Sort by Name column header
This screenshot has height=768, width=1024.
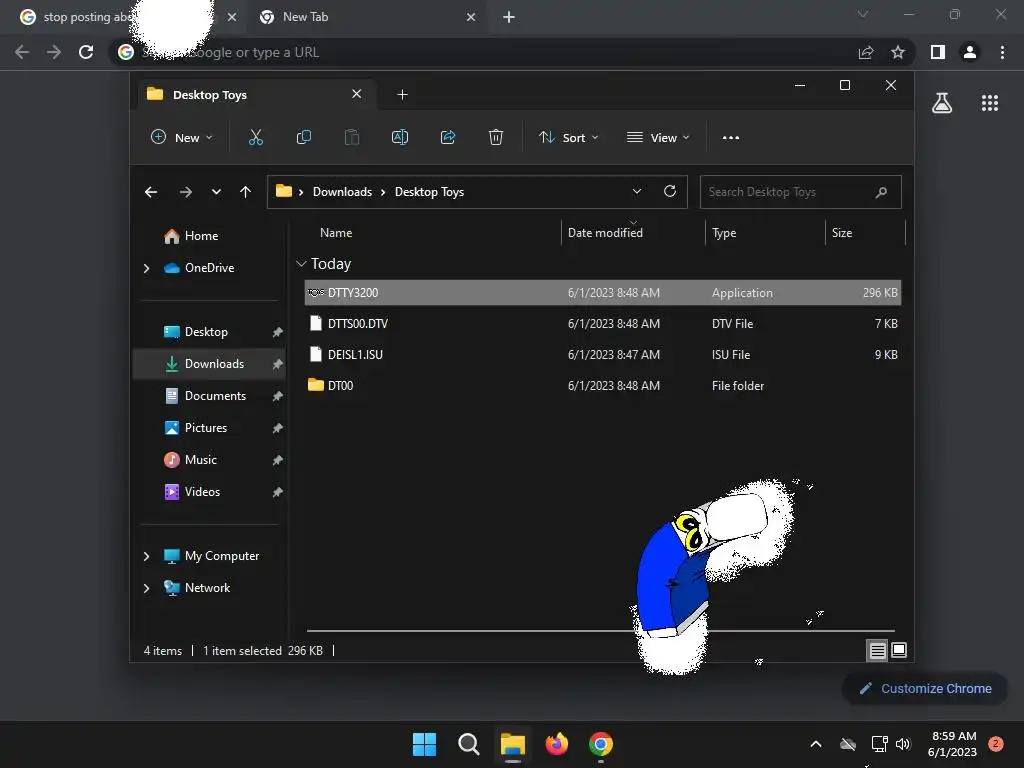336,232
